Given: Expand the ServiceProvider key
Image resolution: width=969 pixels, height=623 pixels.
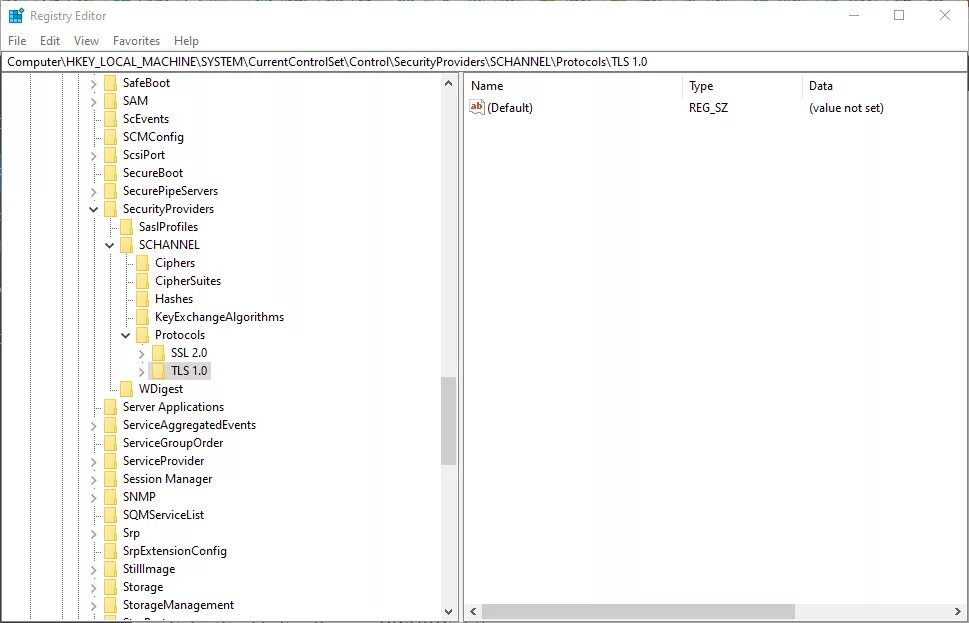Looking at the screenshot, I should pos(93,462).
